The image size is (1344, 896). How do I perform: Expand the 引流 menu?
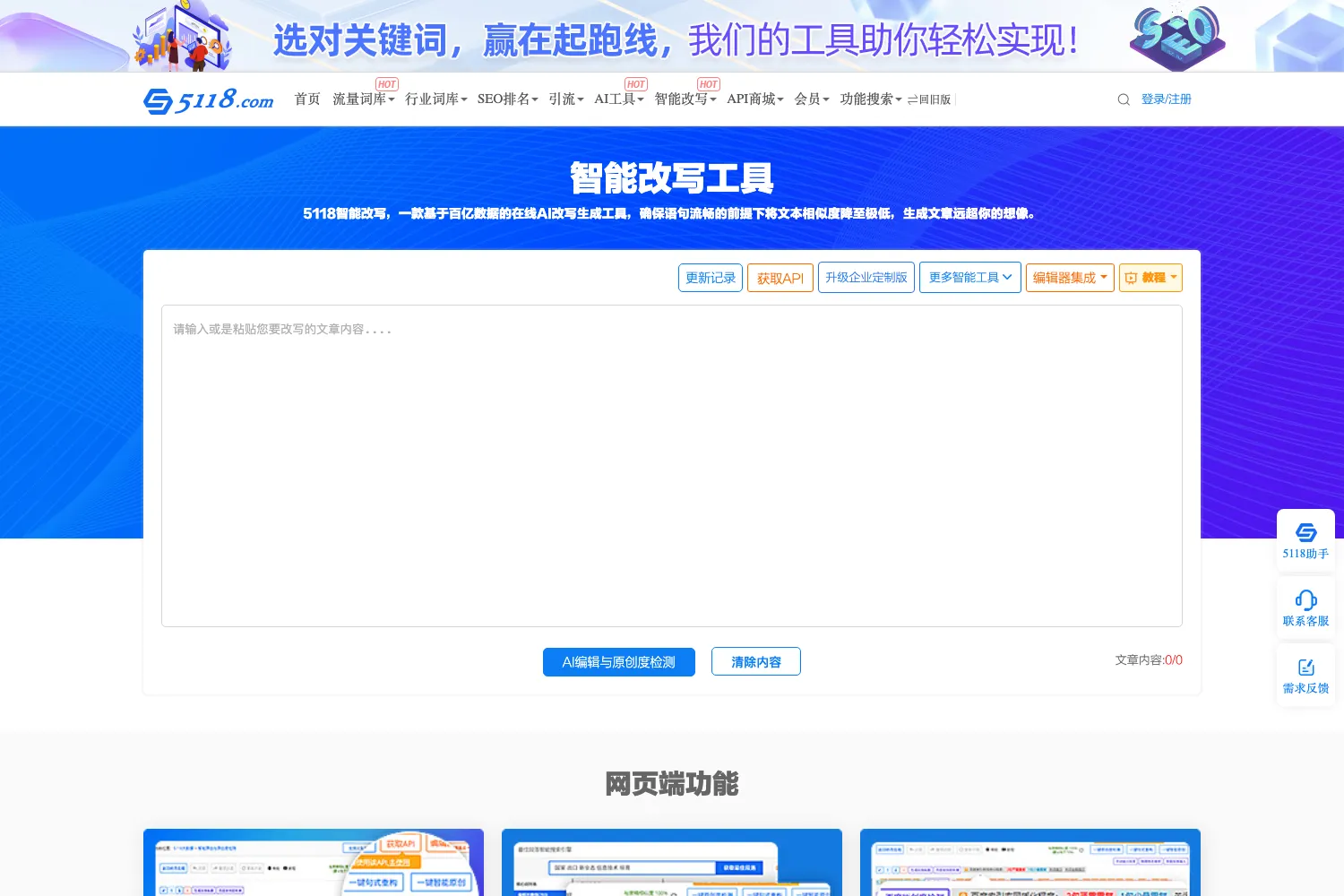point(566,99)
